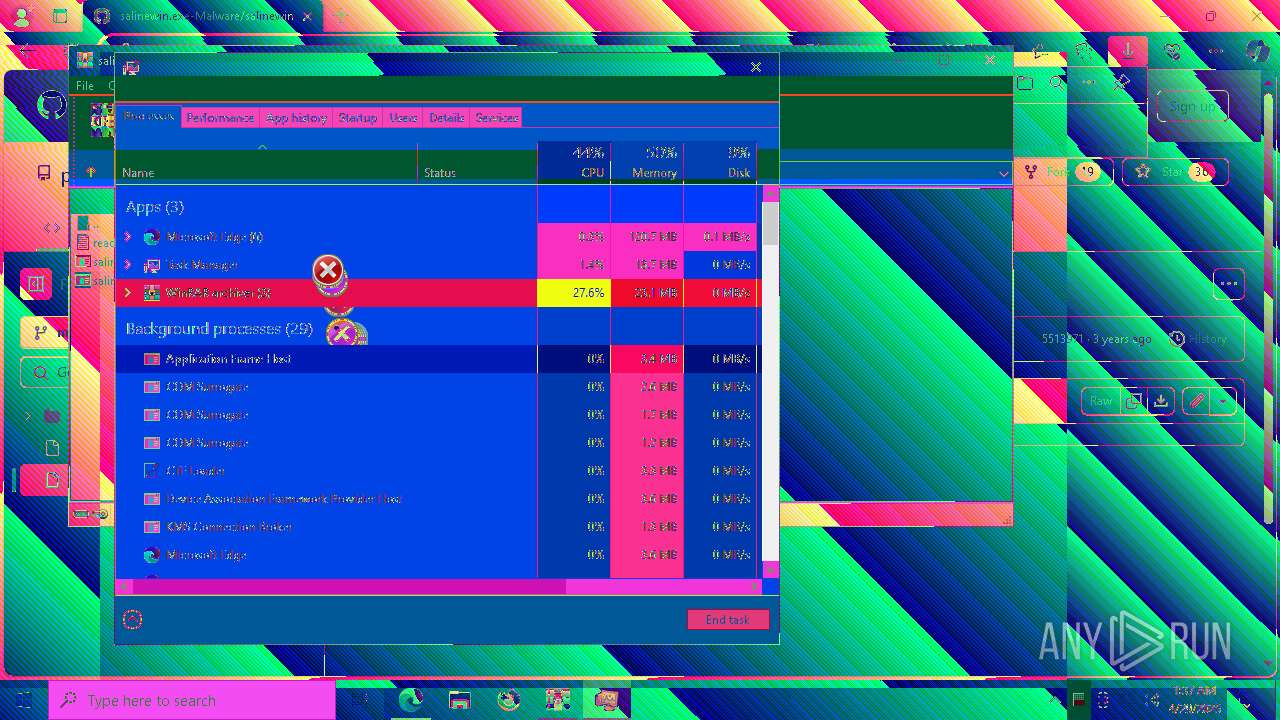Click the WinRAR archiver CPU 27.6% cell
The height and width of the screenshot is (720, 1280).
(574, 293)
